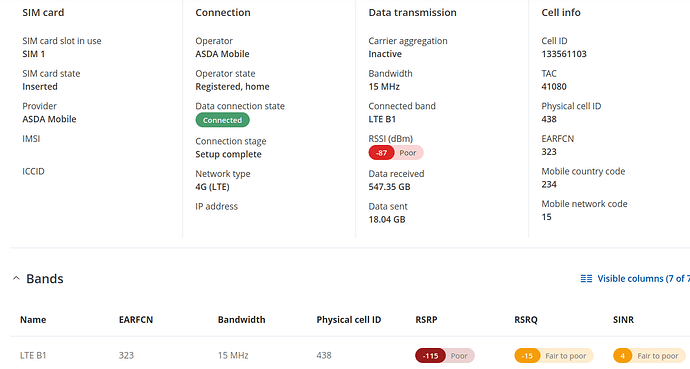Click the ASDA Mobile operator value
This screenshot has height=369, width=690.
[x=222, y=54]
